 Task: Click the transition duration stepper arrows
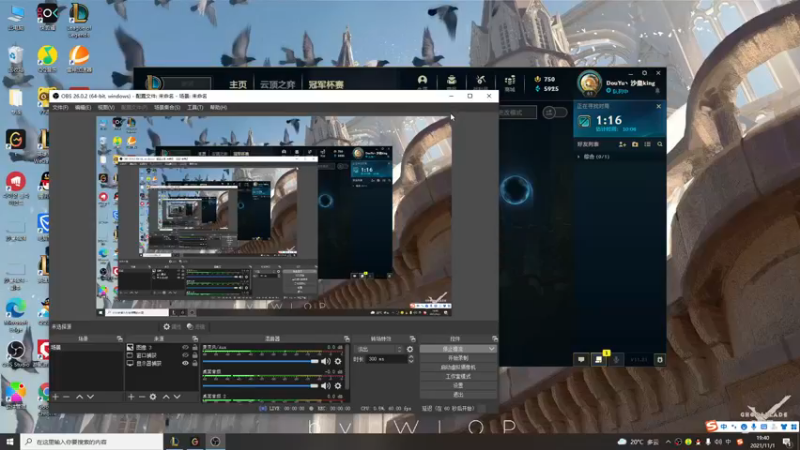(x=411, y=359)
